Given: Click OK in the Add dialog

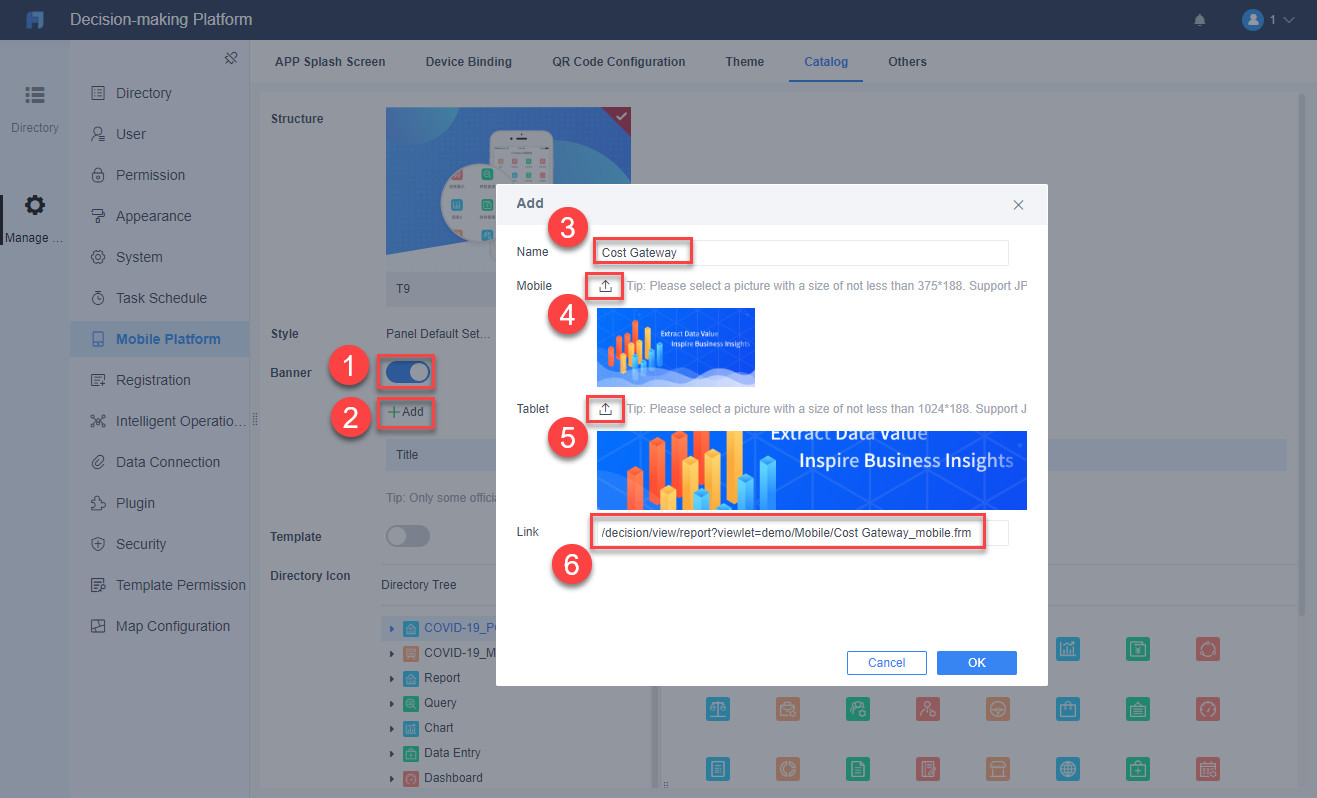Looking at the screenshot, I should pyautogui.click(x=977, y=663).
